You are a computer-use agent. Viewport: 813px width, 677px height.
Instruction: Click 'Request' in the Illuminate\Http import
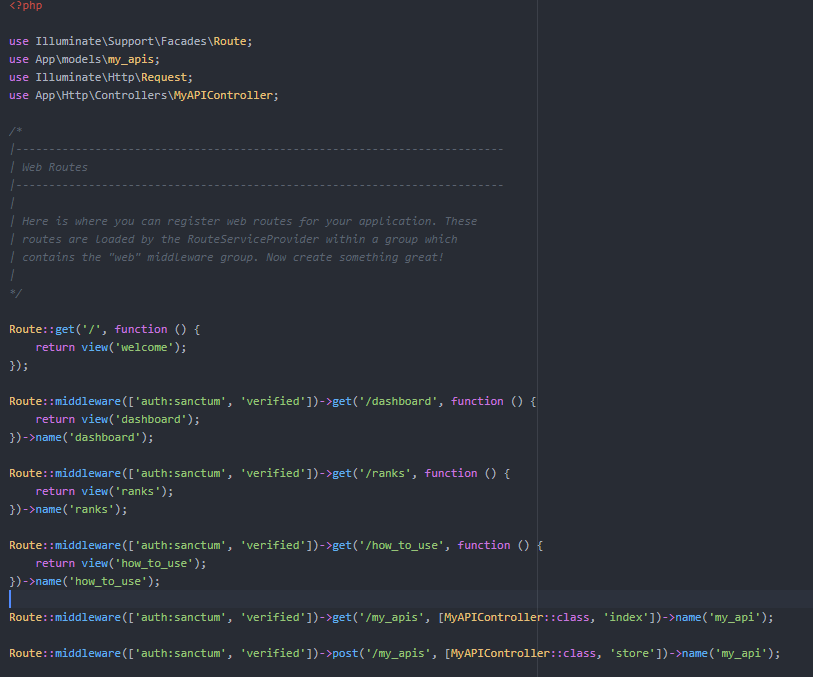[164, 78]
